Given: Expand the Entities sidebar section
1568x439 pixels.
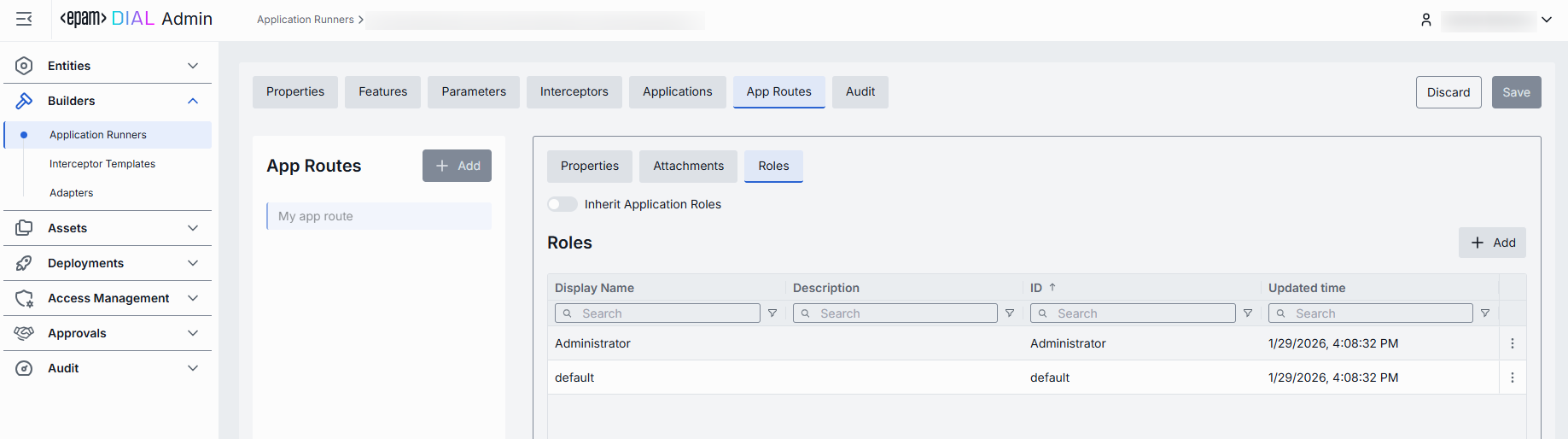Looking at the screenshot, I should coord(193,66).
